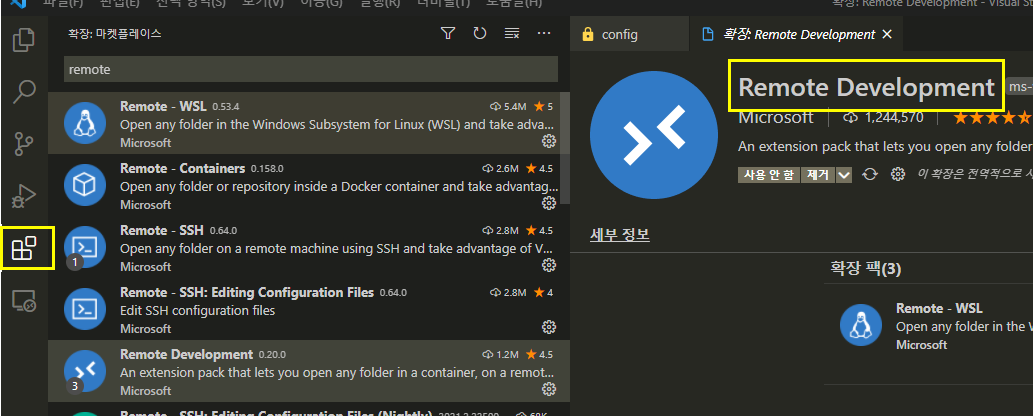
Task: Select Remote Development 0.20.0 in list
Action: [309, 371]
